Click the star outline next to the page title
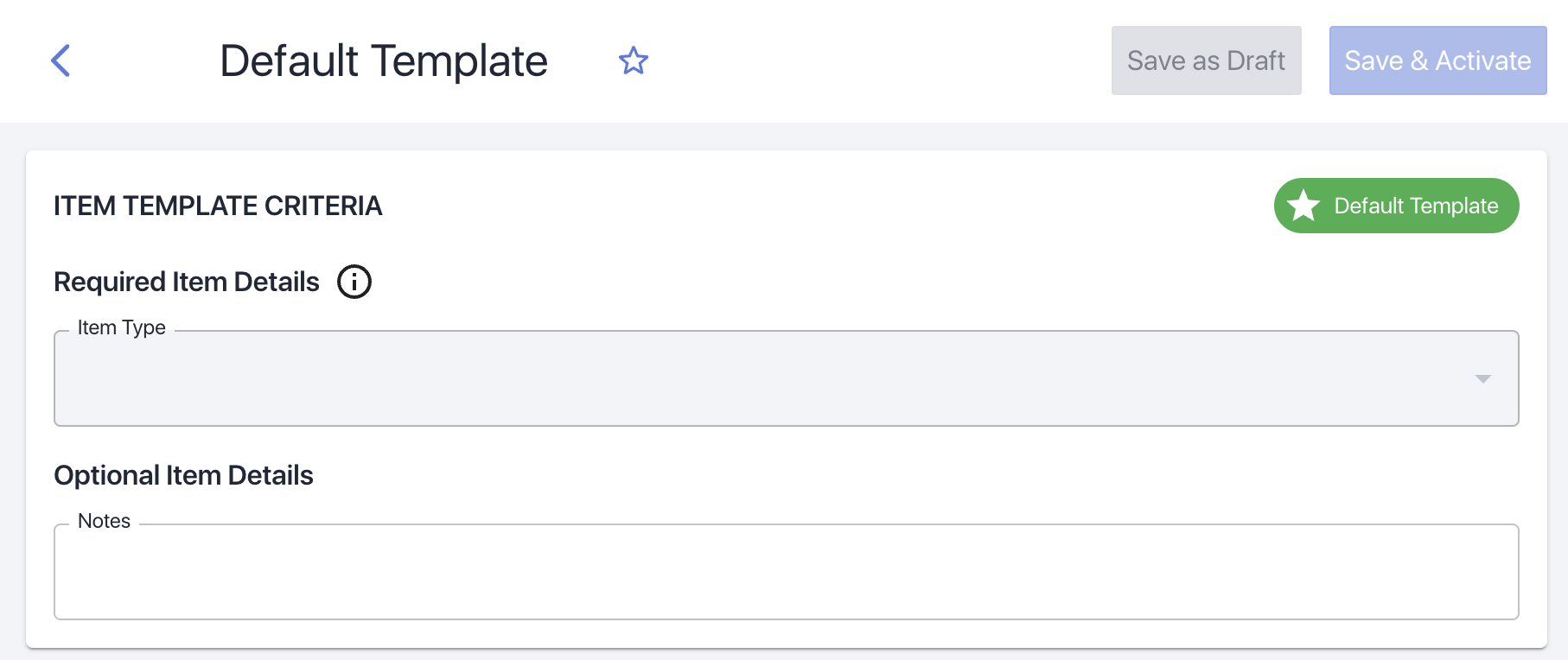This screenshot has width=1568, height=660. (x=634, y=60)
